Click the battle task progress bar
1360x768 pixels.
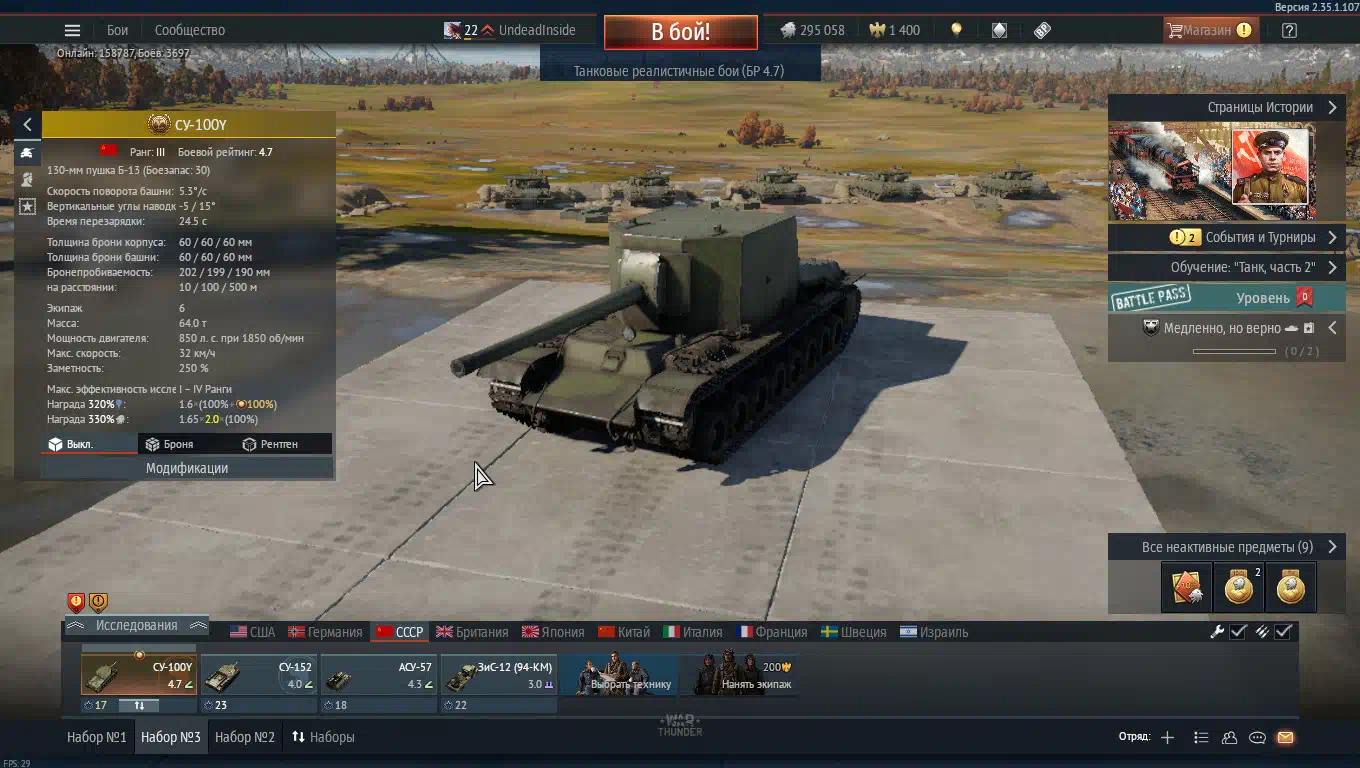1234,351
